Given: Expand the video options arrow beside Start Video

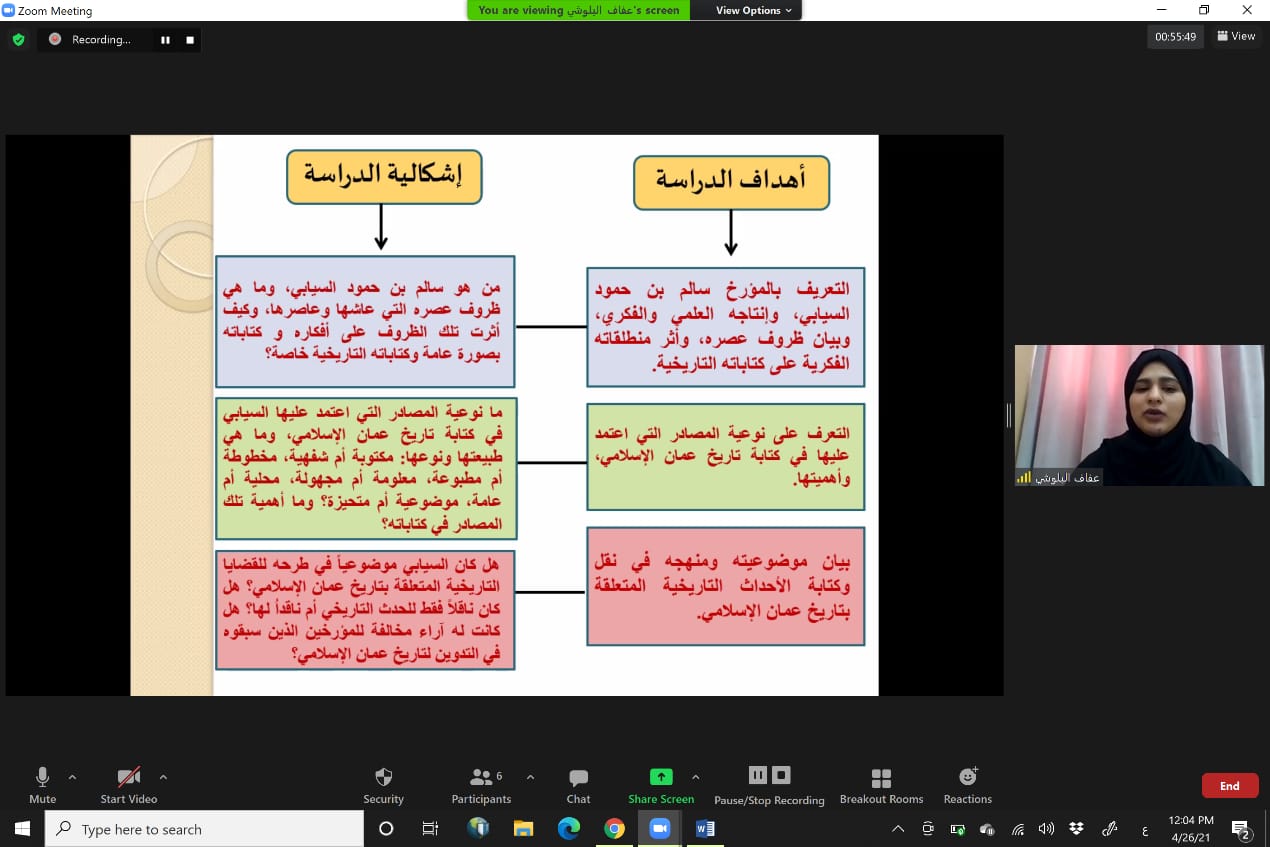Looking at the screenshot, I should tap(163, 776).
